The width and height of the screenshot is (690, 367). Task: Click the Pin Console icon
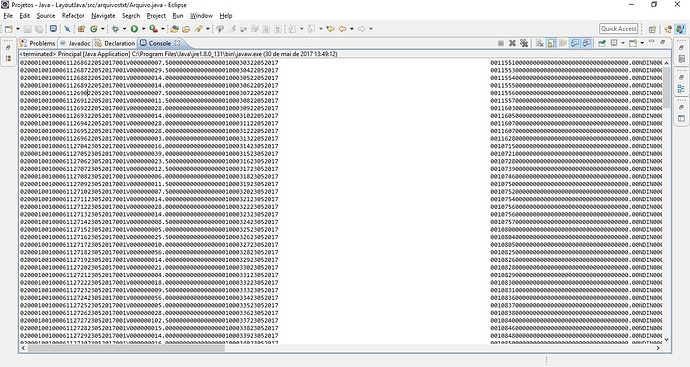point(602,43)
